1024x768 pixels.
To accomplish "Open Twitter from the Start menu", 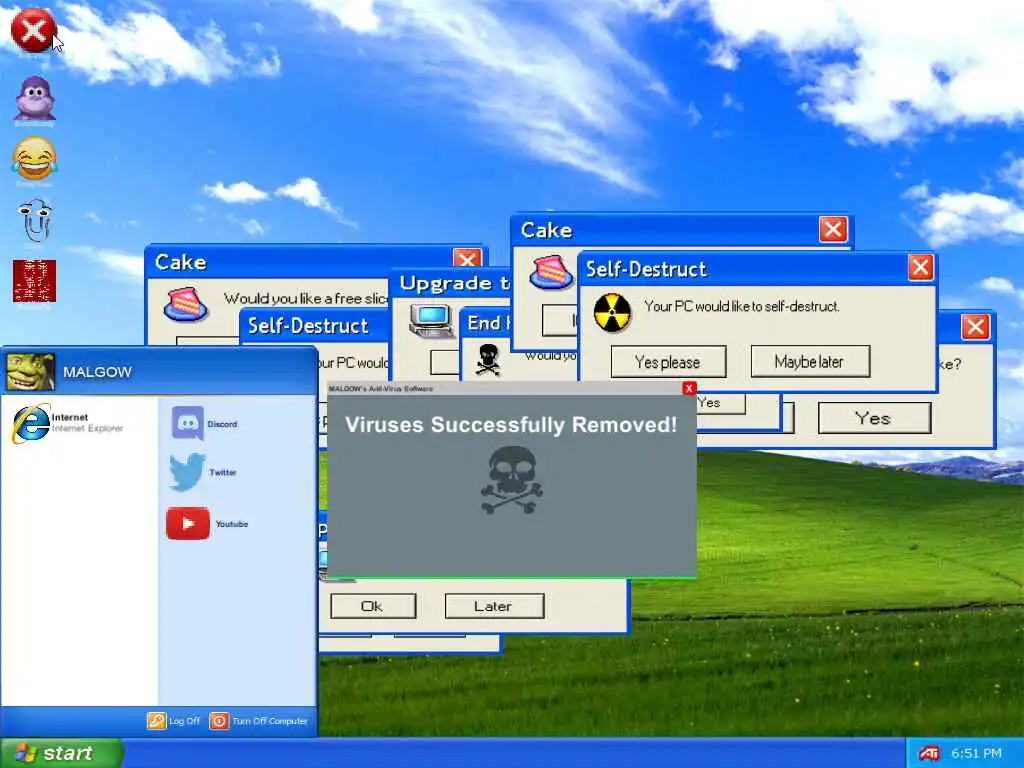I will tap(203, 472).
